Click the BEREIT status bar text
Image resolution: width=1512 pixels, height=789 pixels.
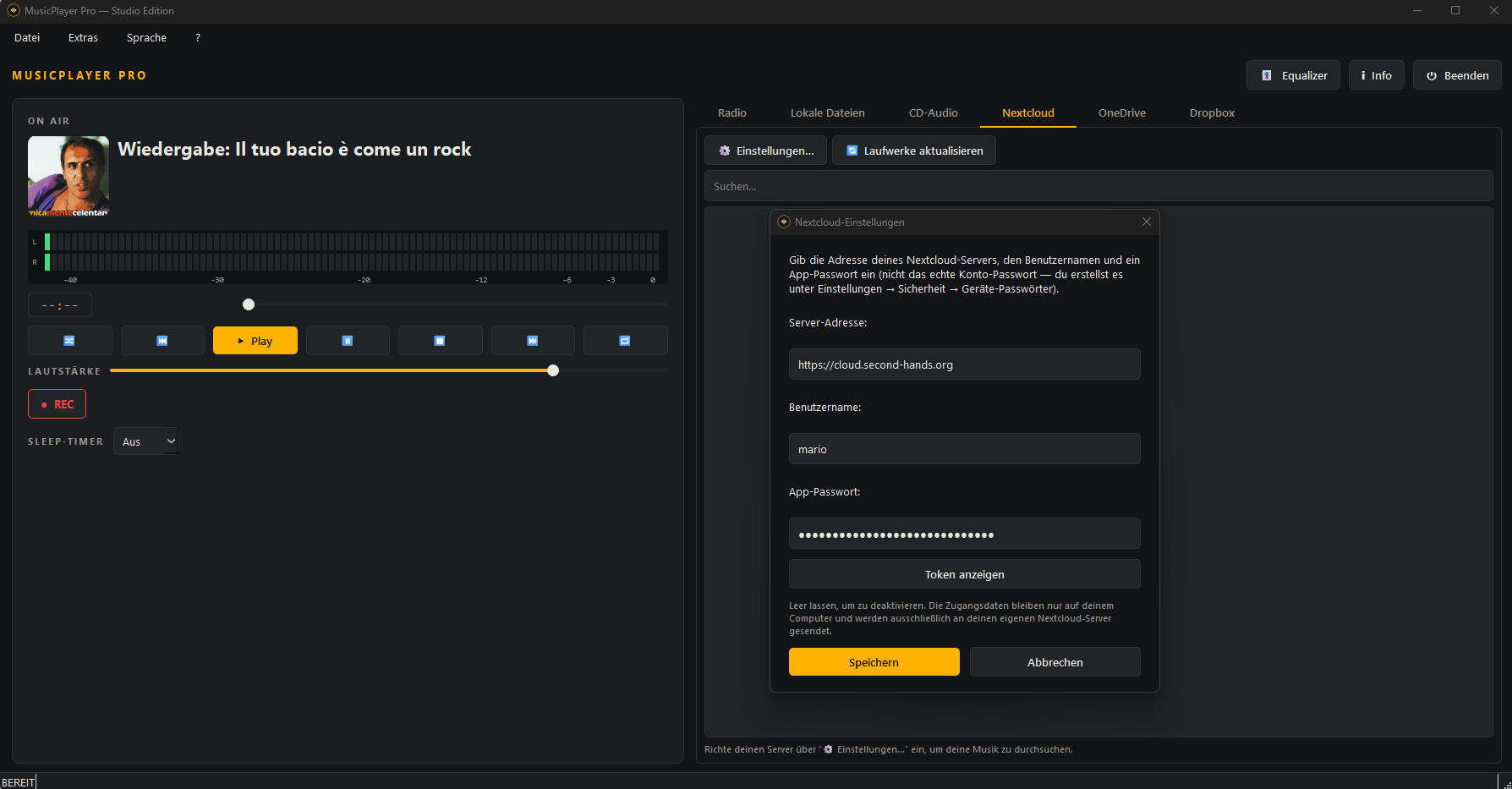coord(18,782)
